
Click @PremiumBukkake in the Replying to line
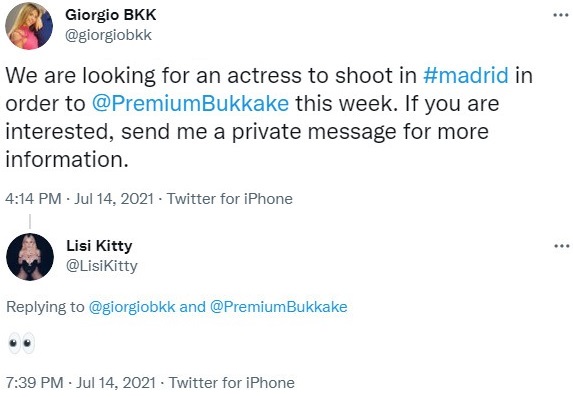pos(278,307)
